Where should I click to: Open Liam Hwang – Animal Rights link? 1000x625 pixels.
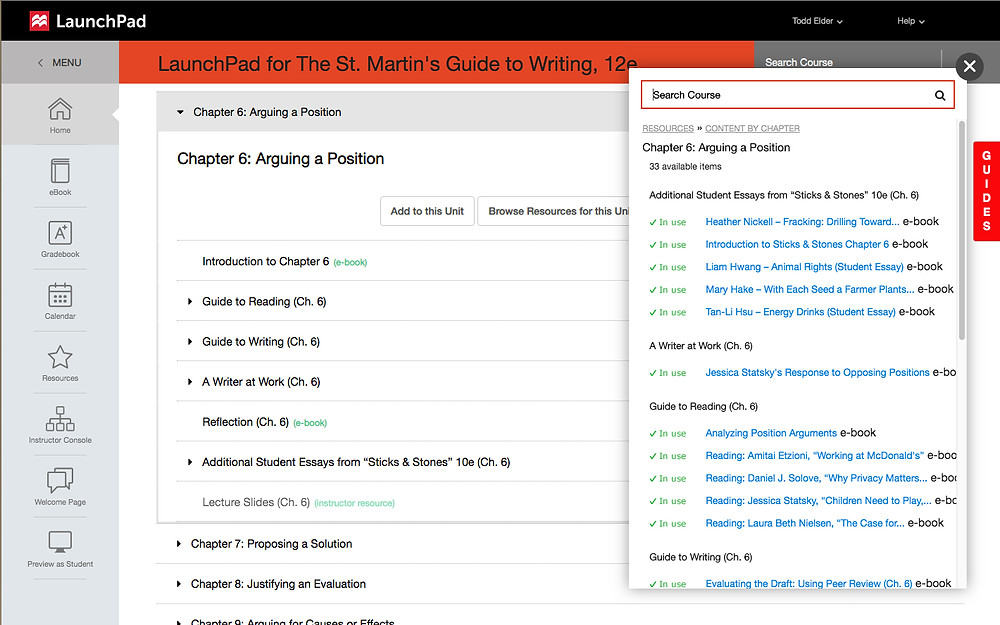click(x=804, y=267)
